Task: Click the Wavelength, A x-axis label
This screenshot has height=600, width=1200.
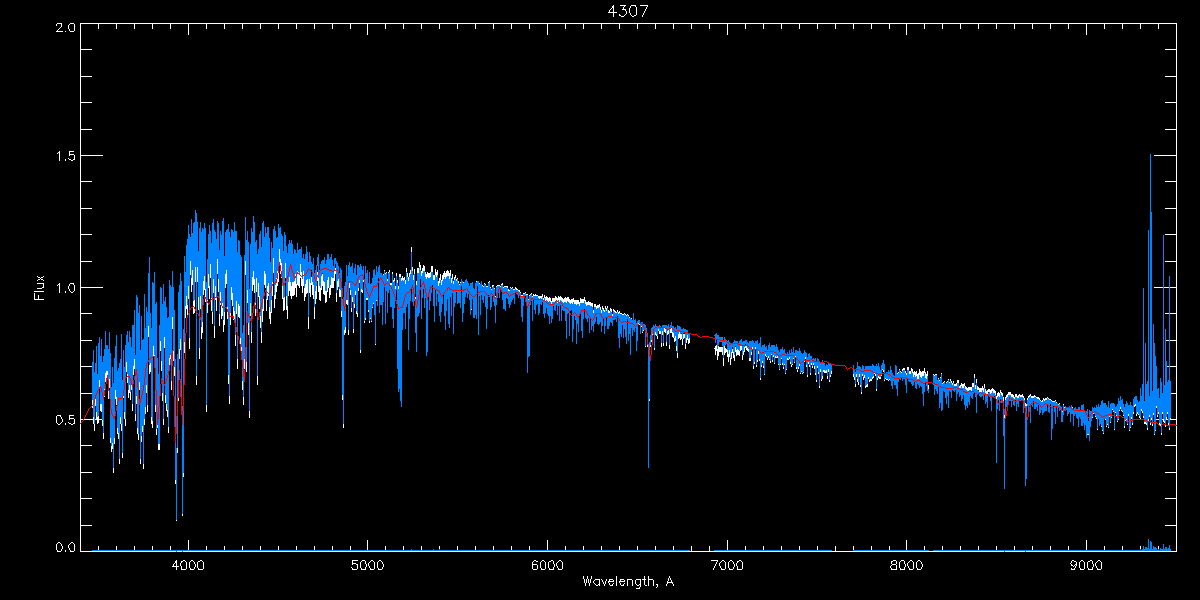Action: point(629,581)
